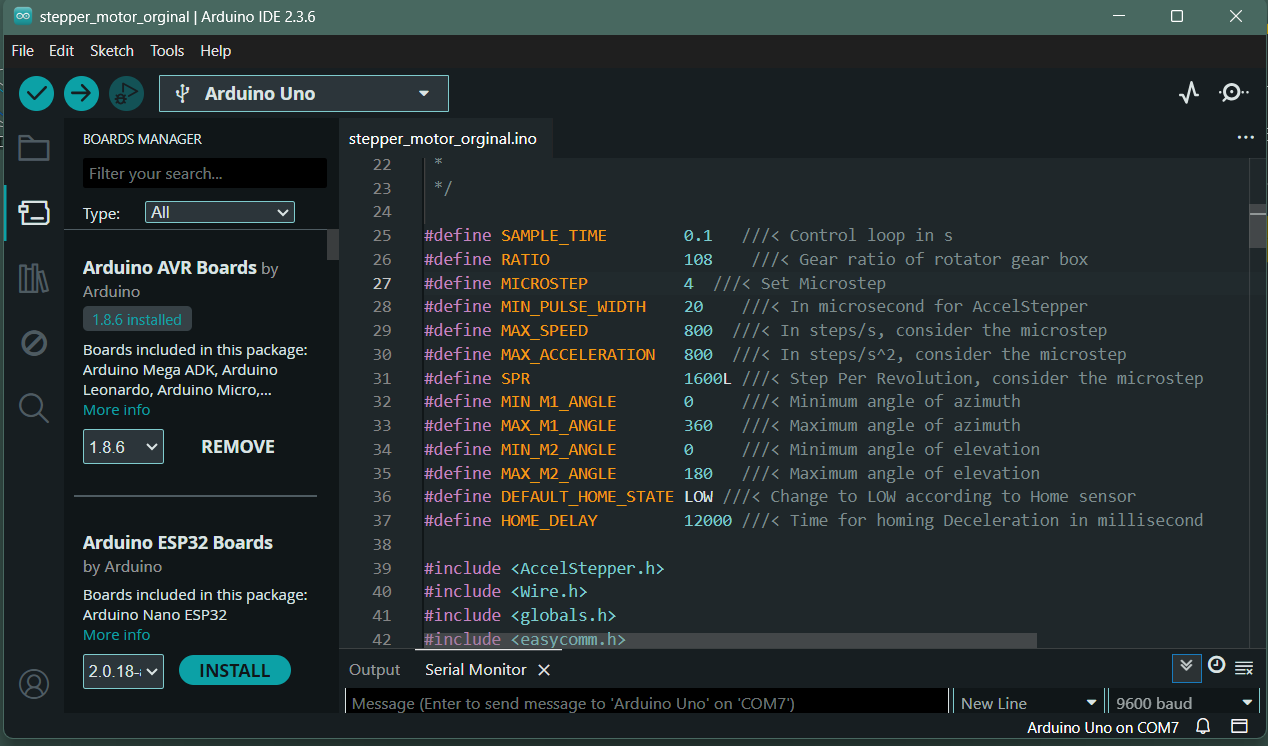This screenshot has width=1268, height=746.
Task: Clear Serial Monitor output icon
Action: point(1244,667)
